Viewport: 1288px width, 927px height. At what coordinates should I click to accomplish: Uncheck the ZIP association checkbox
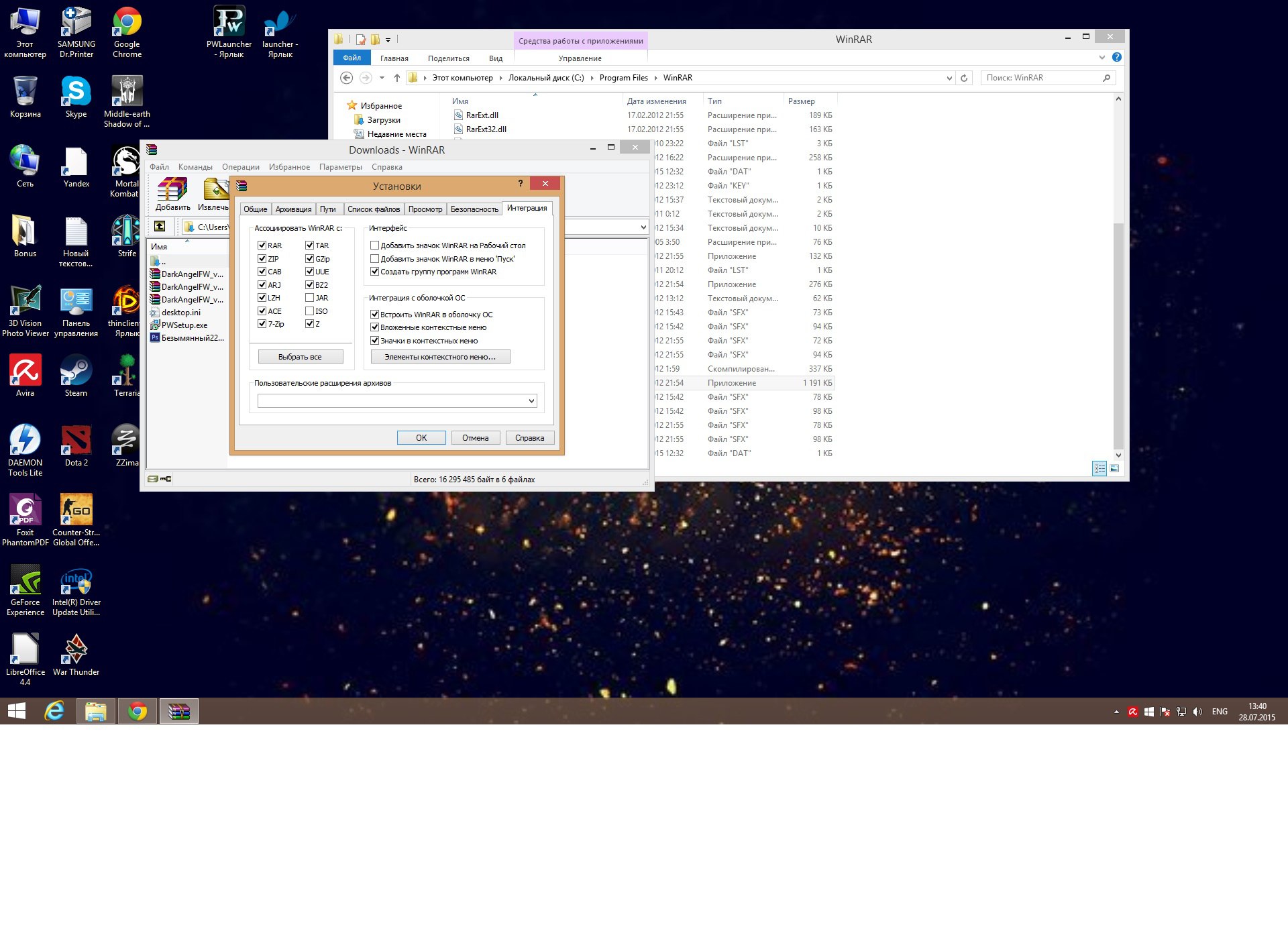click(x=262, y=259)
